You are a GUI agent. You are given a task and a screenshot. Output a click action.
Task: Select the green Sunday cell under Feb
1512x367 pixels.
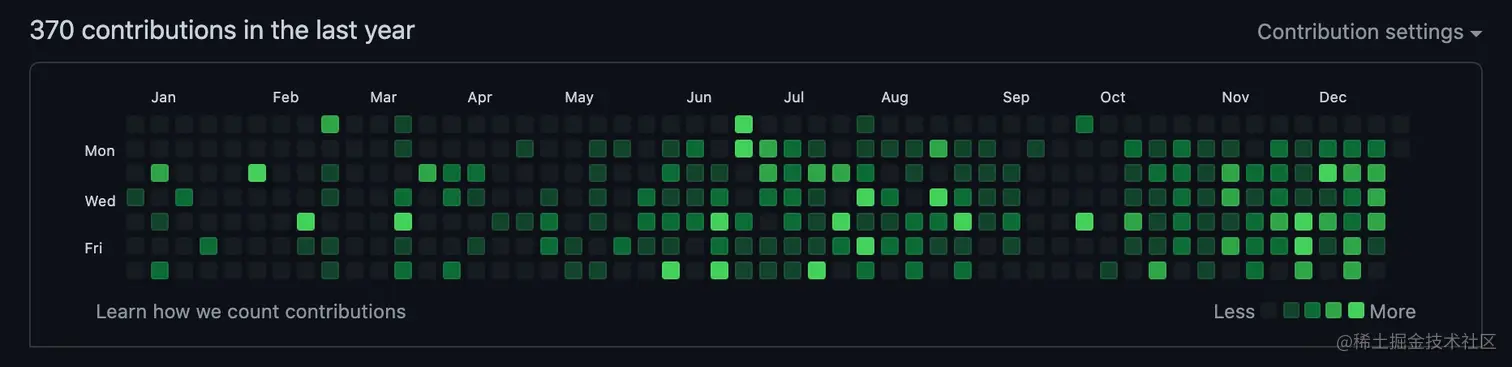coord(330,124)
